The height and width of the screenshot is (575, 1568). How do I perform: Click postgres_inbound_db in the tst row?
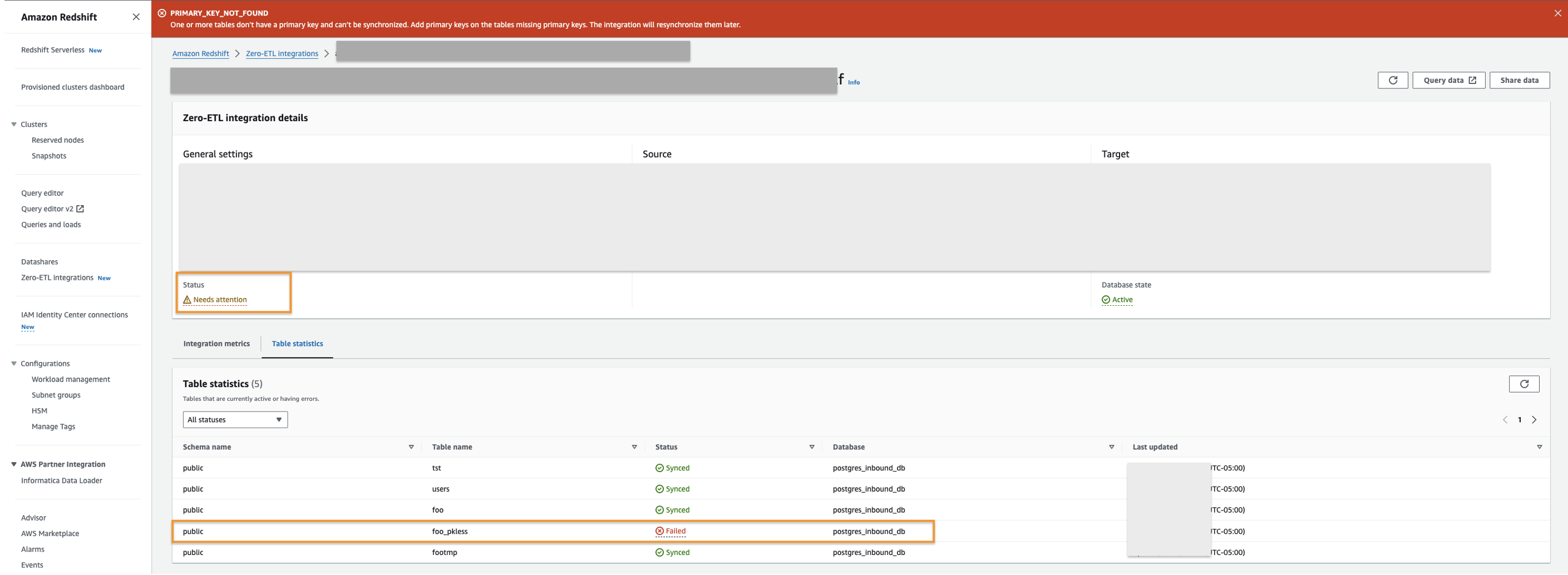pyautogui.click(x=869, y=468)
